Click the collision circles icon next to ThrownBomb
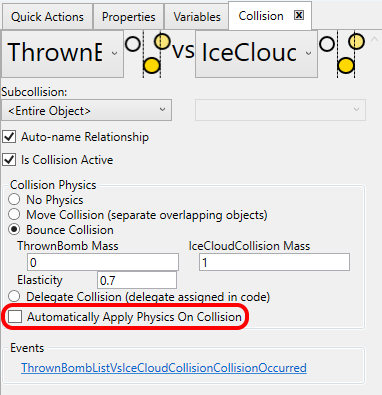Screen dimensions: 382x395 (x=147, y=55)
